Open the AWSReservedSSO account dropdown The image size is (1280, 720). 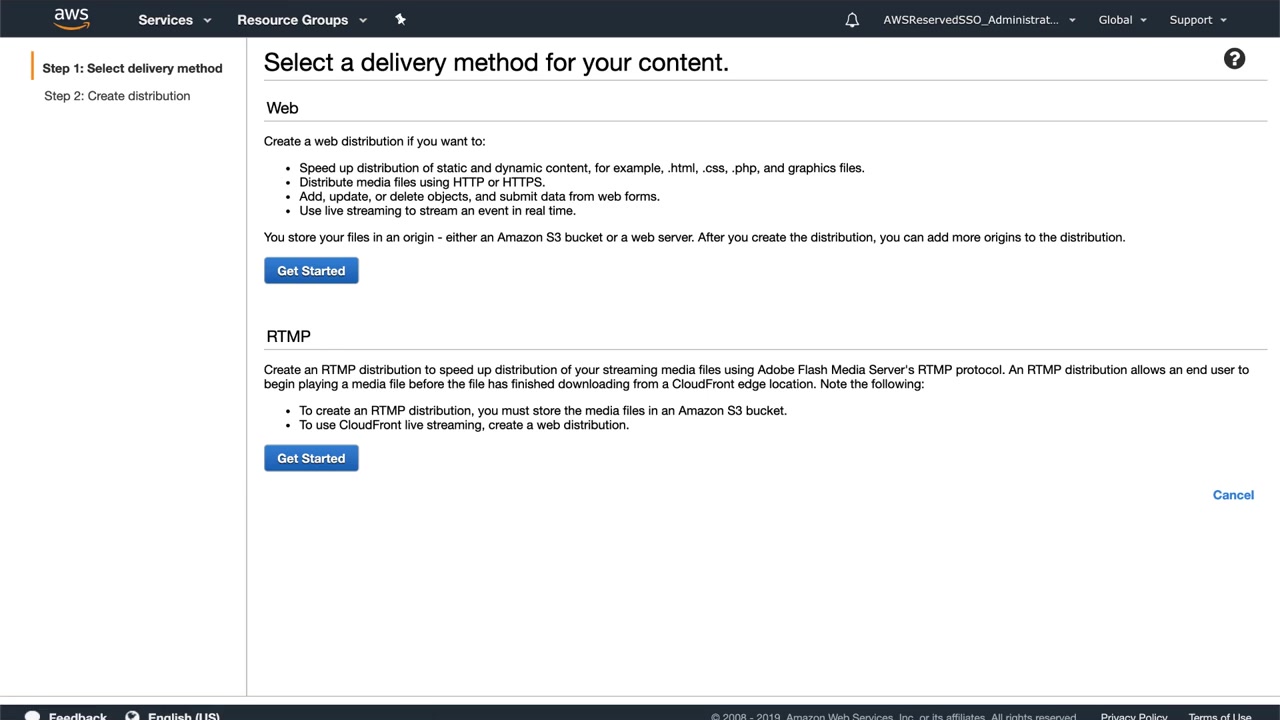tap(979, 20)
